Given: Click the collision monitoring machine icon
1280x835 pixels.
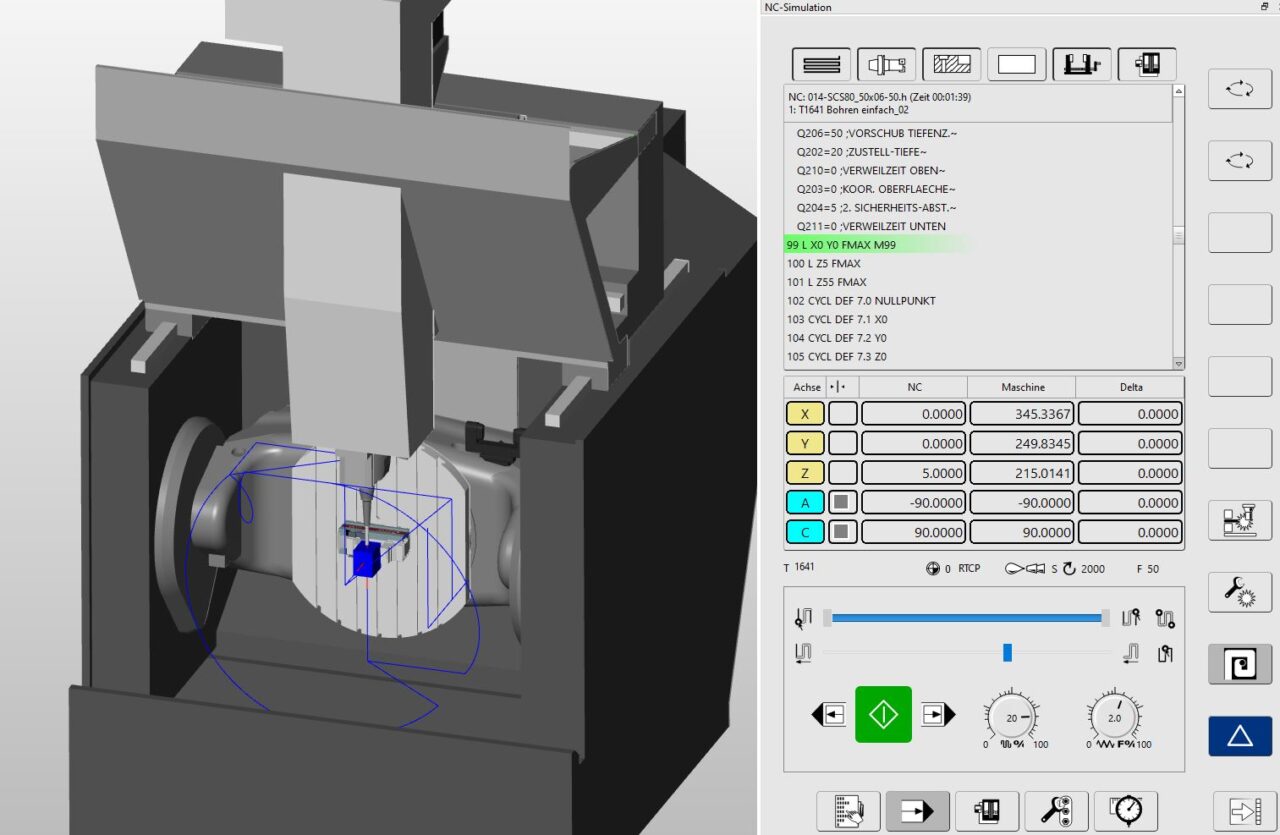Looking at the screenshot, I should click(x=1239, y=519).
